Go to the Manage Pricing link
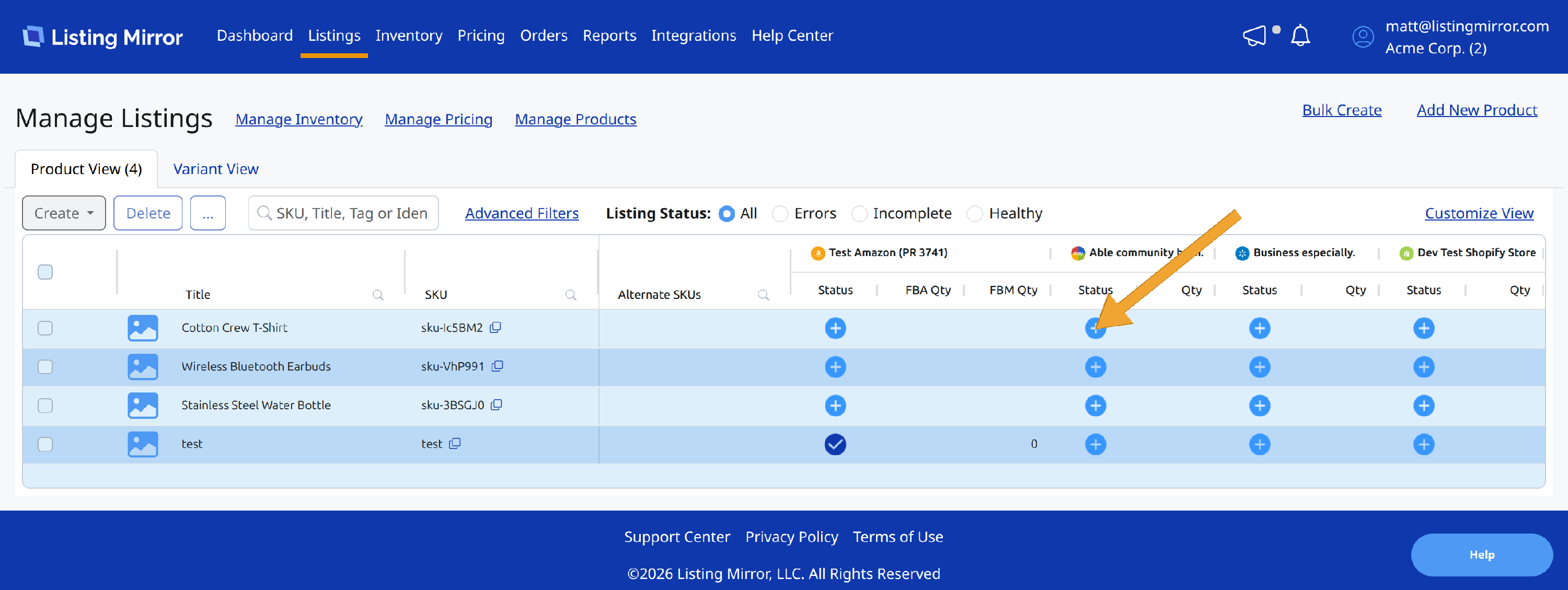 point(439,119)
